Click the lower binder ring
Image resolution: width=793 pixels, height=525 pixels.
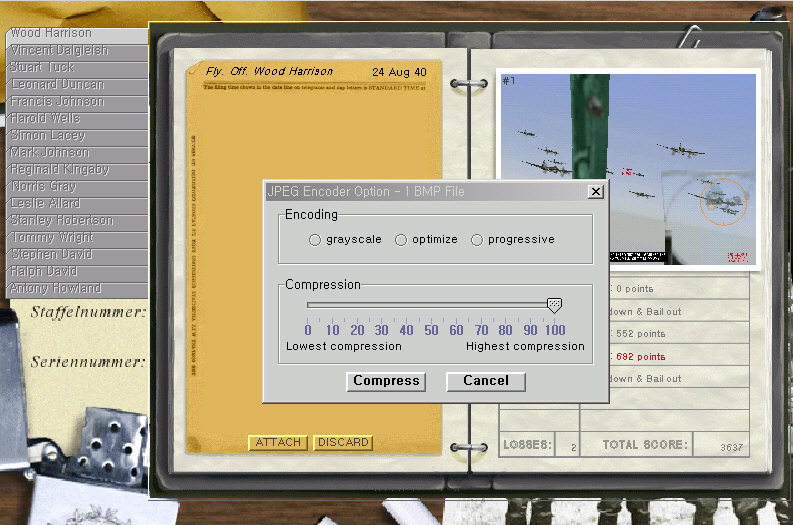[x=469, y=448]
